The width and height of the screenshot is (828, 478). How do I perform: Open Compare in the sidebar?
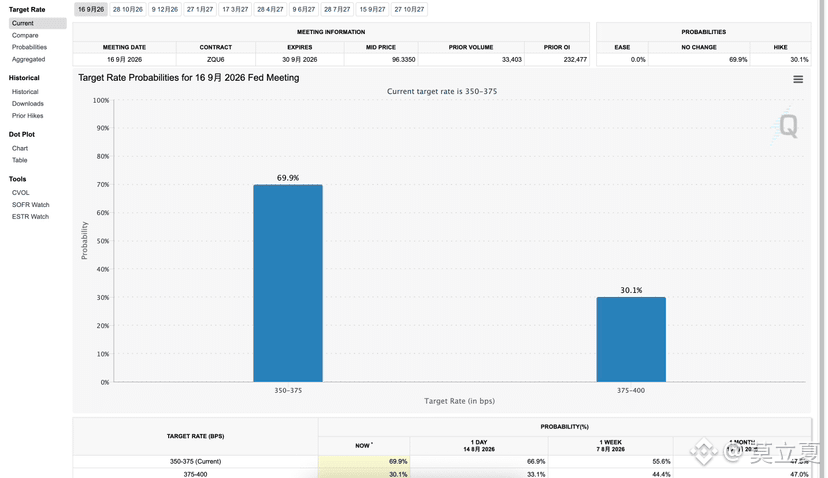(25, 35)
